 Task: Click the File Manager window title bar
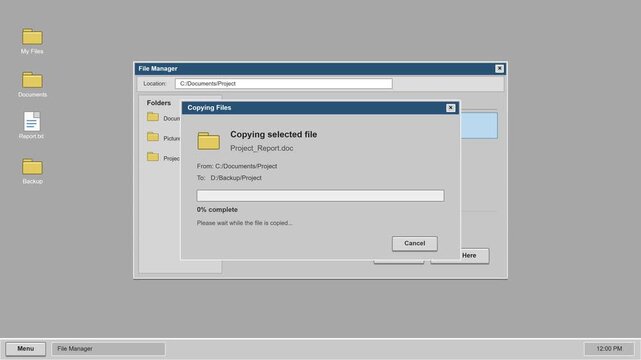(x=320, y=69)
